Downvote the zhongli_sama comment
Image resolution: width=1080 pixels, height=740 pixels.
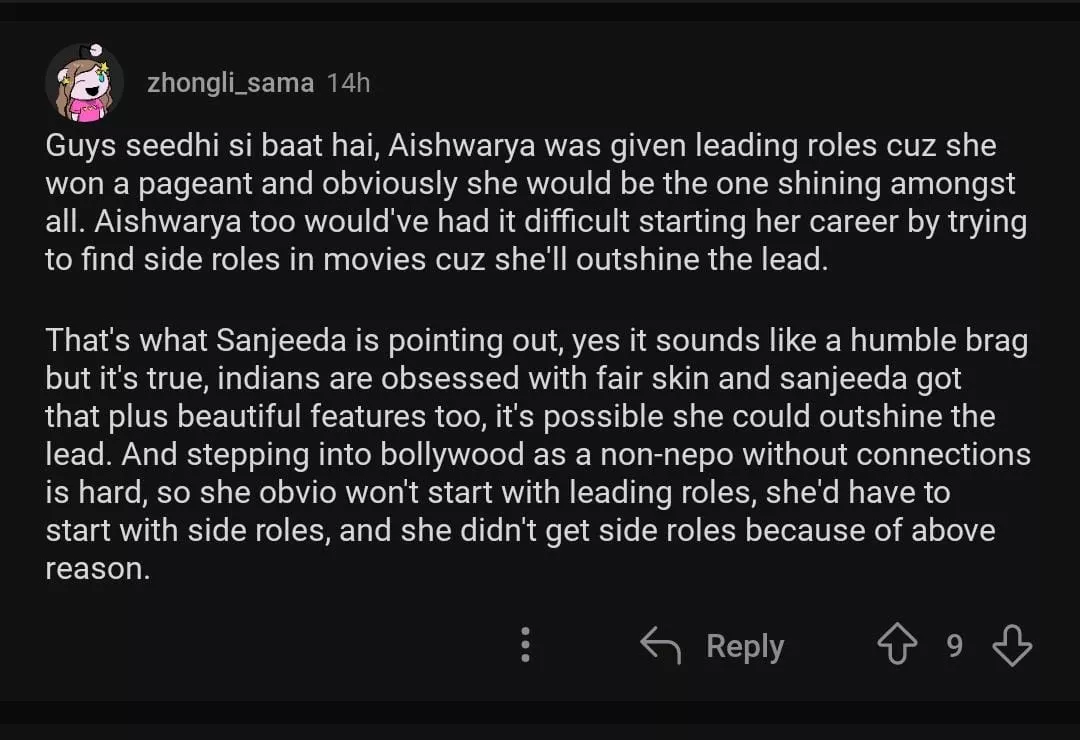coord(1011,646)
